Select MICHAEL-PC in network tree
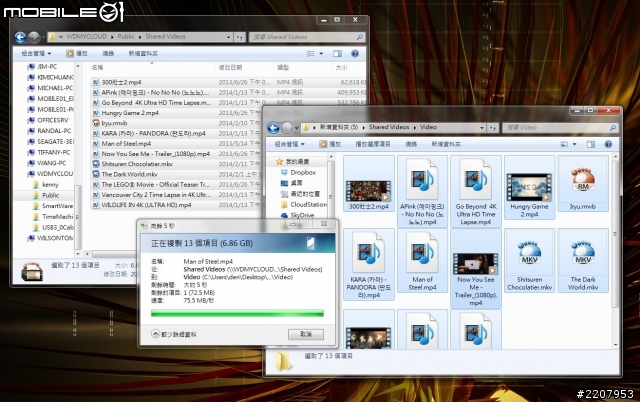Viewport: 640px width, 402px height. [x=50, y=88]
